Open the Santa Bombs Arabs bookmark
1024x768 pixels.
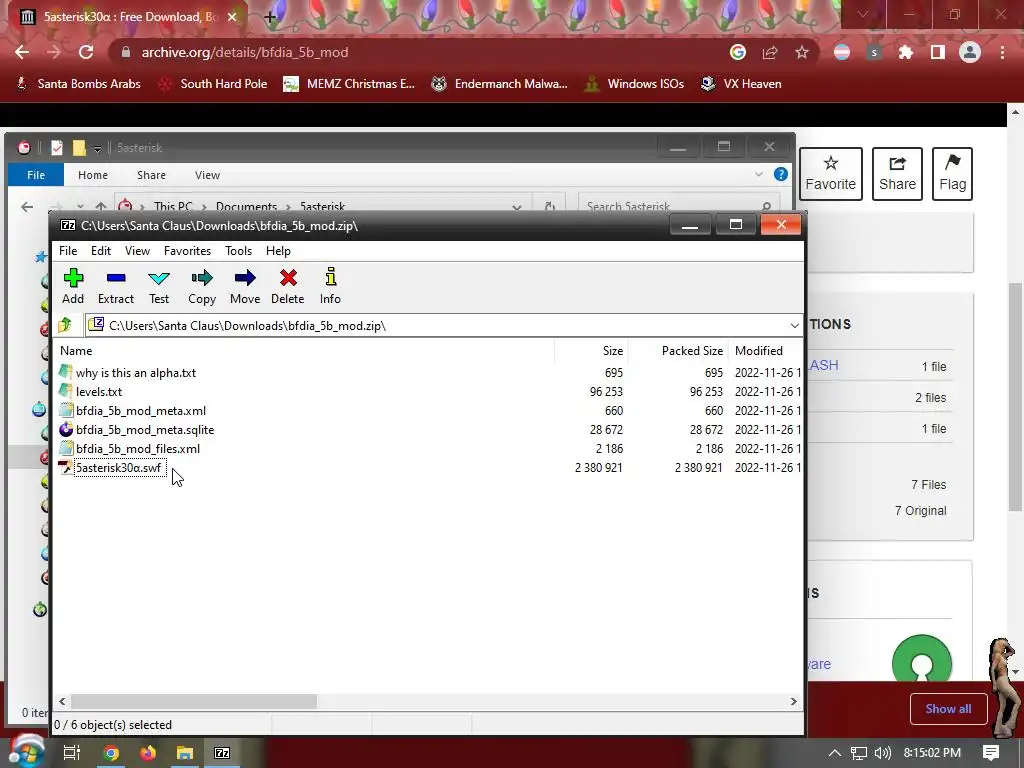click(78, 84)
